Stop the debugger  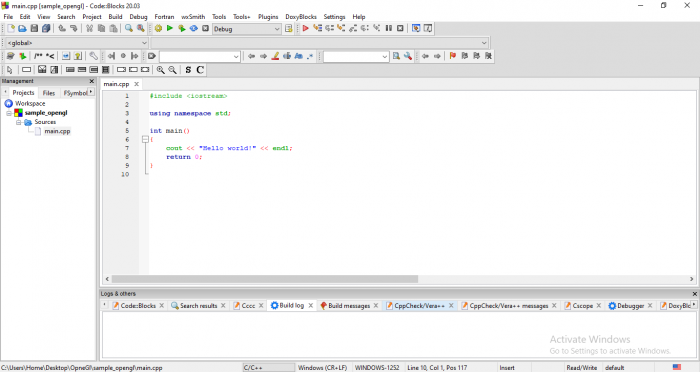pyautogui.click(x=400, y=28)
